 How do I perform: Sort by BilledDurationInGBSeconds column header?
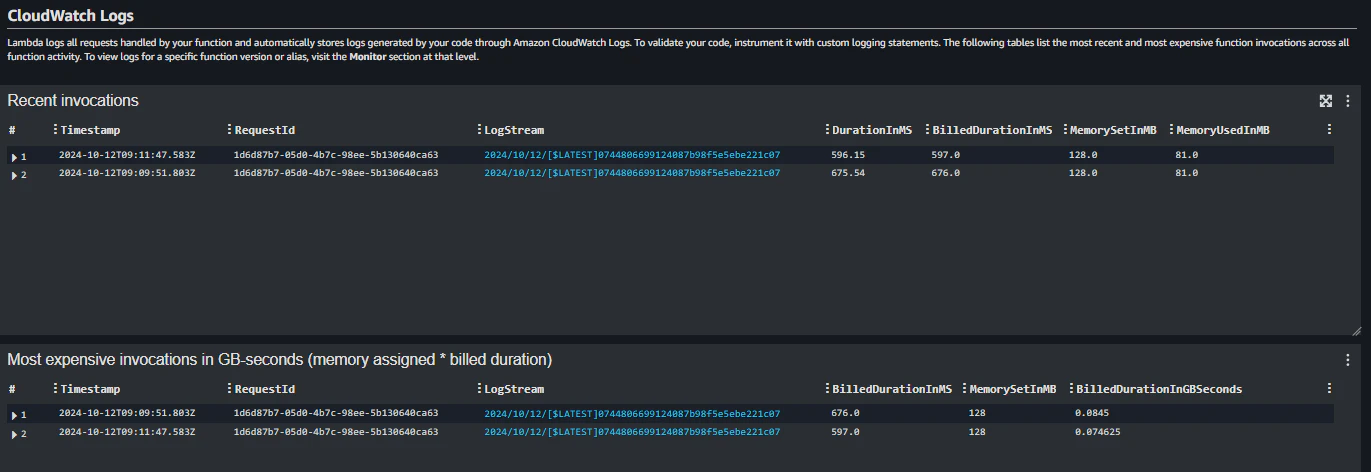pyautogui.click(x=1159, y=389)
